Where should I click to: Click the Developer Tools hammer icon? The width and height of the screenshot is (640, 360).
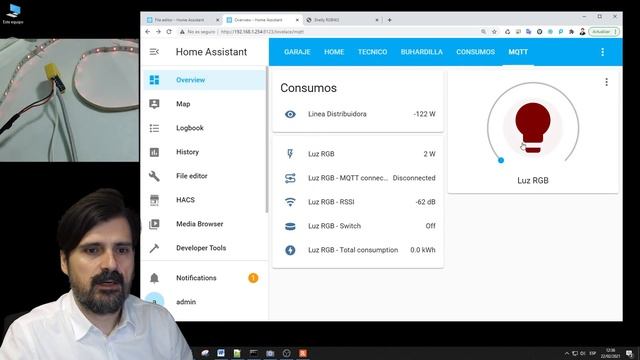click(x=154, y=248)
